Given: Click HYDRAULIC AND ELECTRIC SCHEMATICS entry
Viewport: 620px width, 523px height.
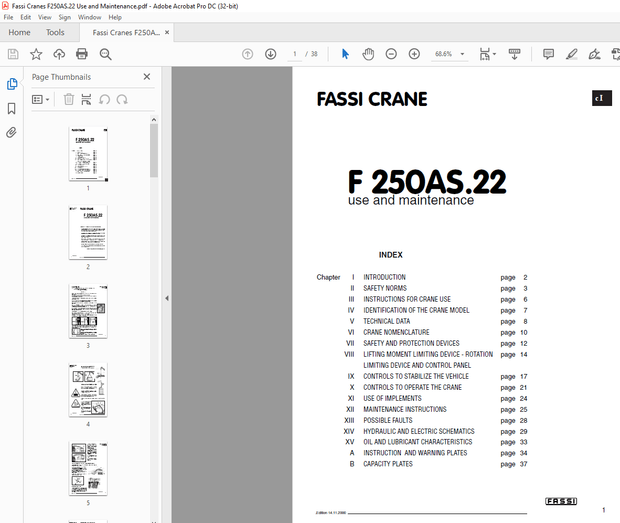Looking at the screenshot, I should (419, 431).
